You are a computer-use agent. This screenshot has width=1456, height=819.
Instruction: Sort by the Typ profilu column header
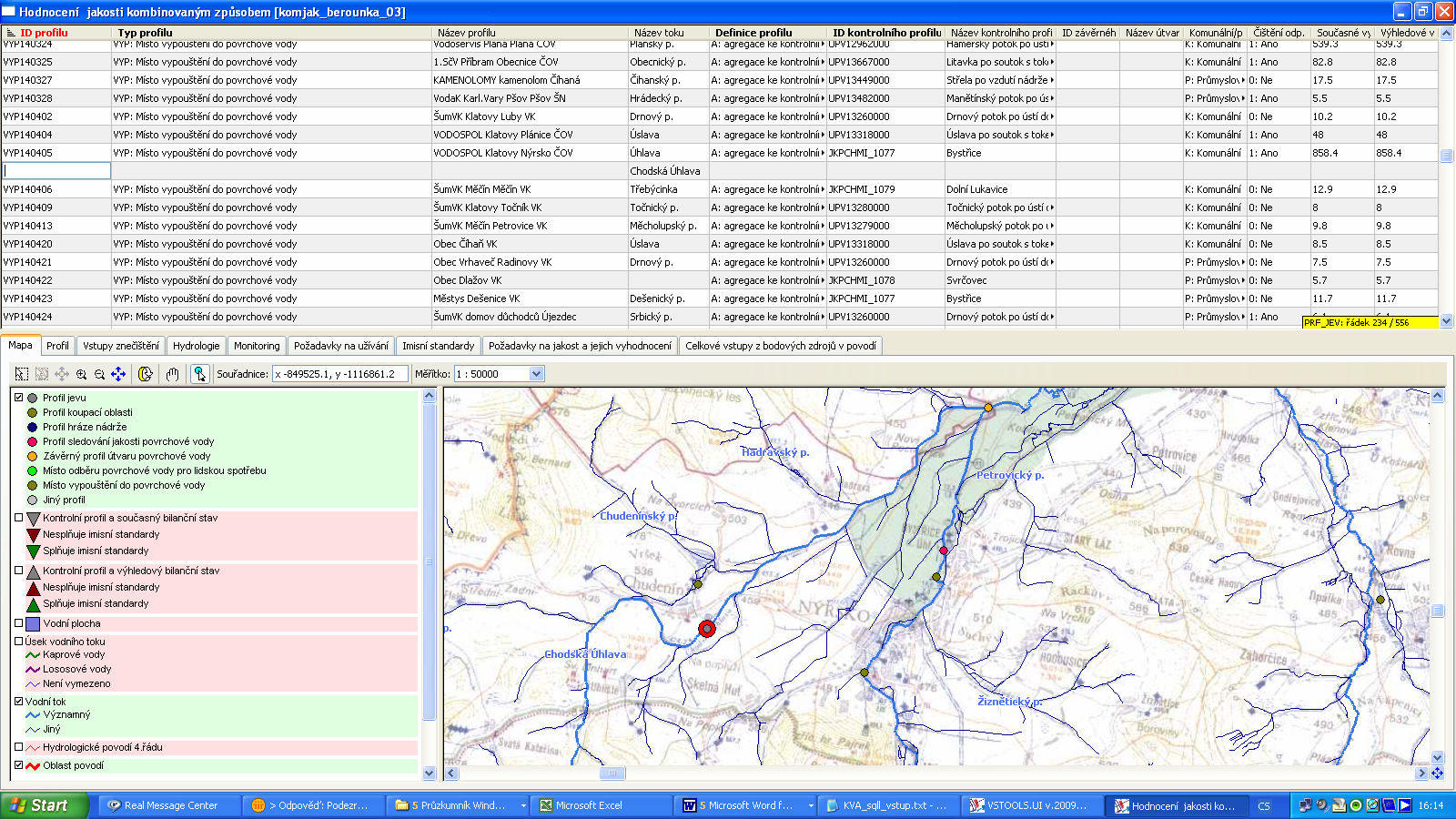pyautogui.click(x=271, y=33)
